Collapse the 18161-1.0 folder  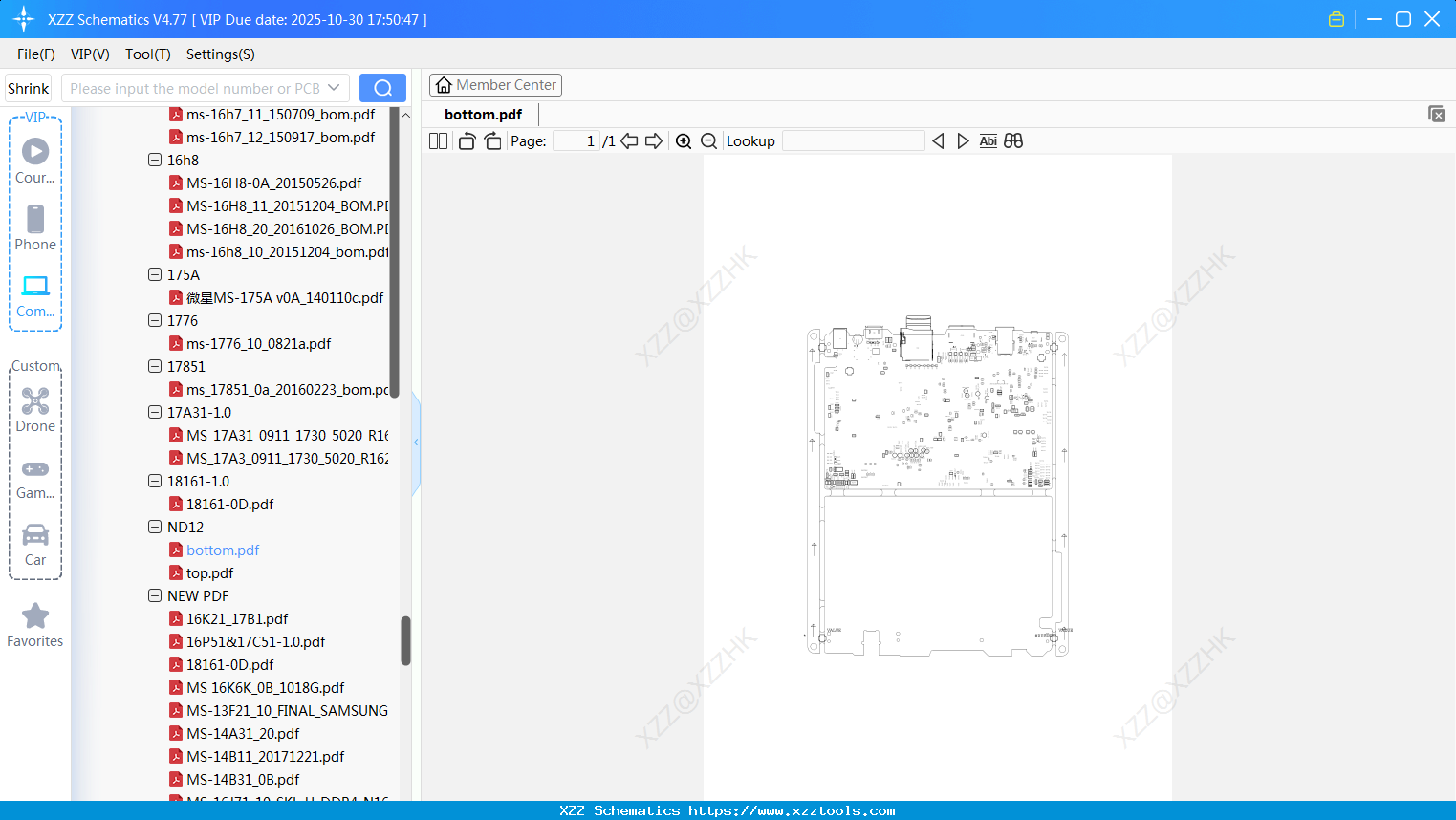click(x=155, y=481)
